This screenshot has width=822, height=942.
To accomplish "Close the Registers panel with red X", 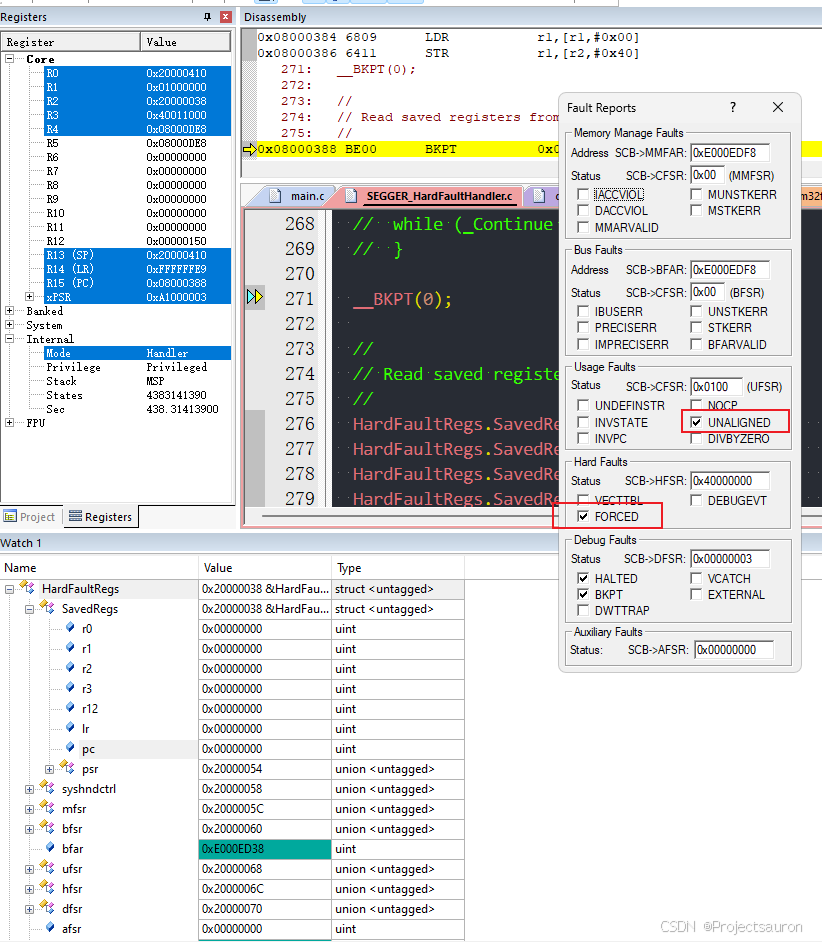I will pos(225,17).
